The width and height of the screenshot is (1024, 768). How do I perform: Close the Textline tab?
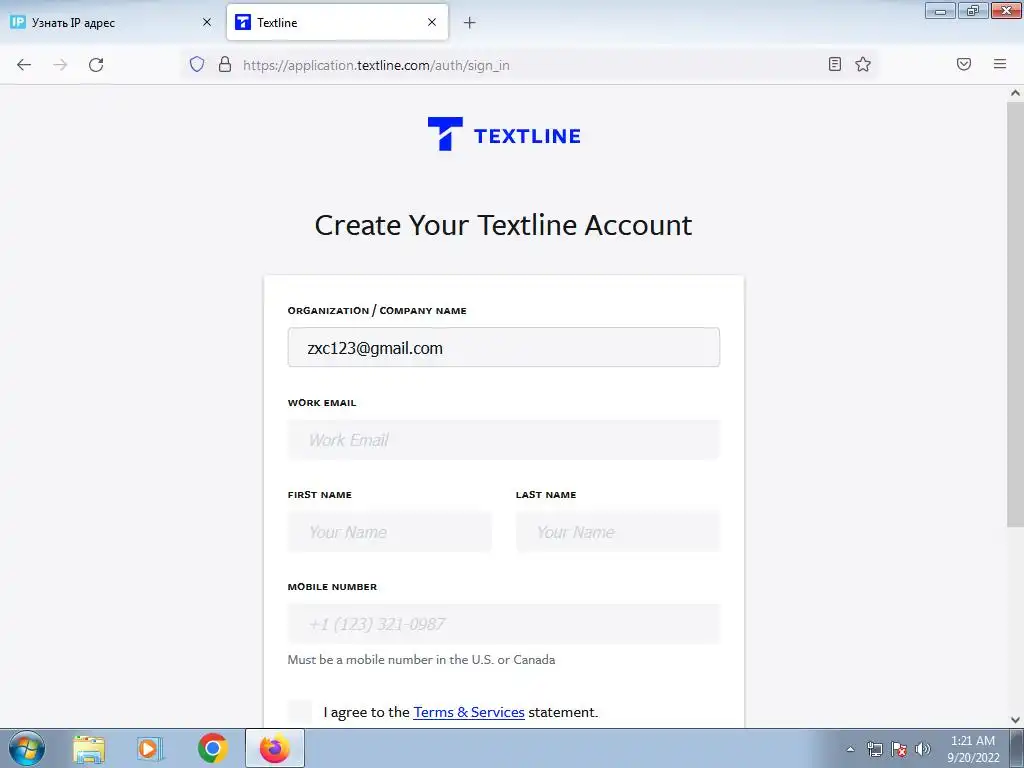[x=432, y=22]
